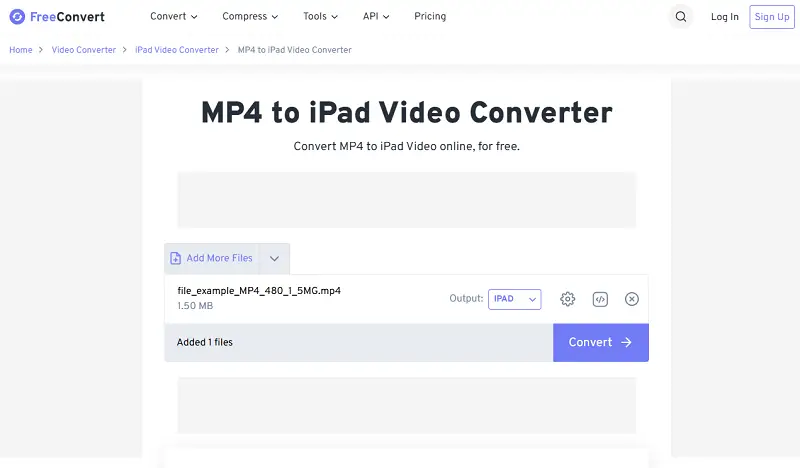
Task: Click the embed code icon
Action: 600,299
